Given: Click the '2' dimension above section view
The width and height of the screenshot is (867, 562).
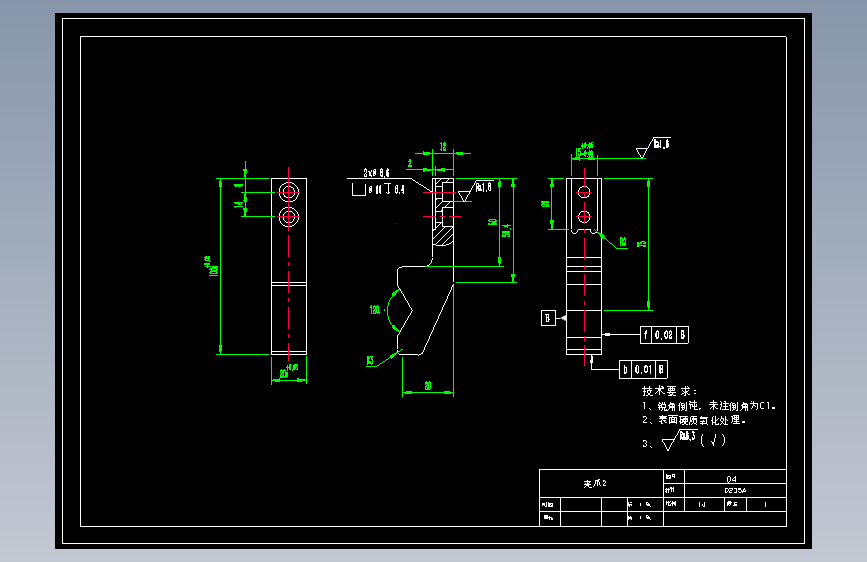Looking at the screenshot, I should [410, 164].
